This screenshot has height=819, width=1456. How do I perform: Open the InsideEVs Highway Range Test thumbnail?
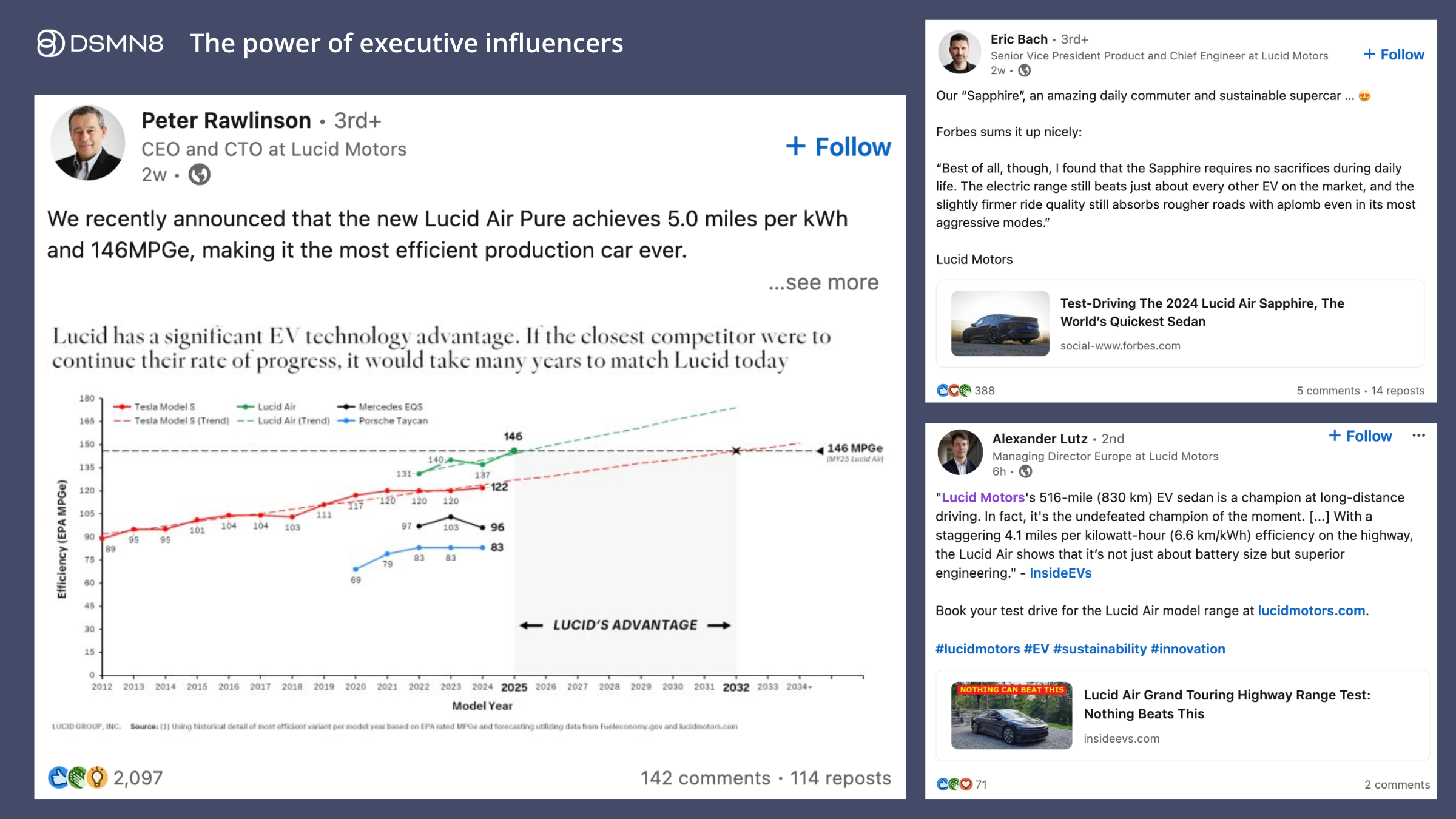pos(1011,715)
